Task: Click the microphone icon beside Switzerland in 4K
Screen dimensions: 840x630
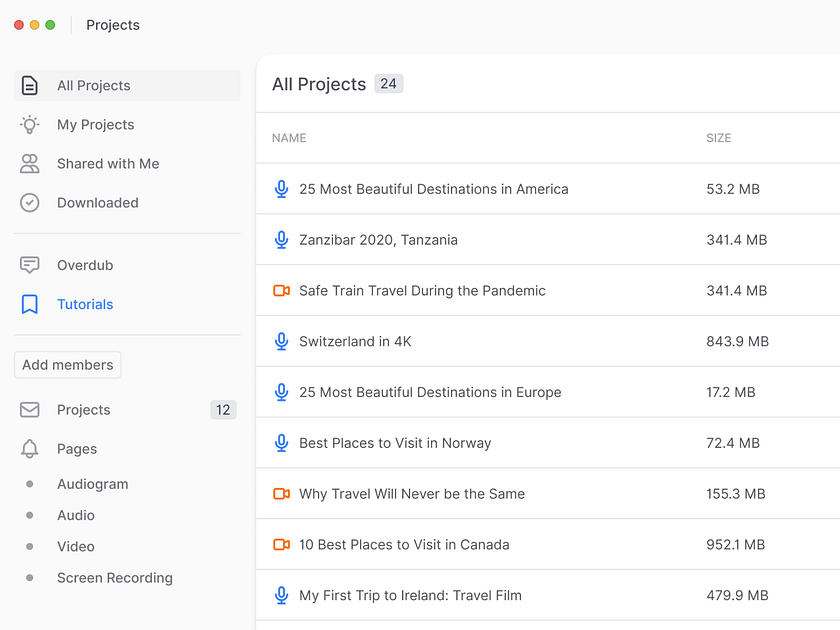Action: 281,341
